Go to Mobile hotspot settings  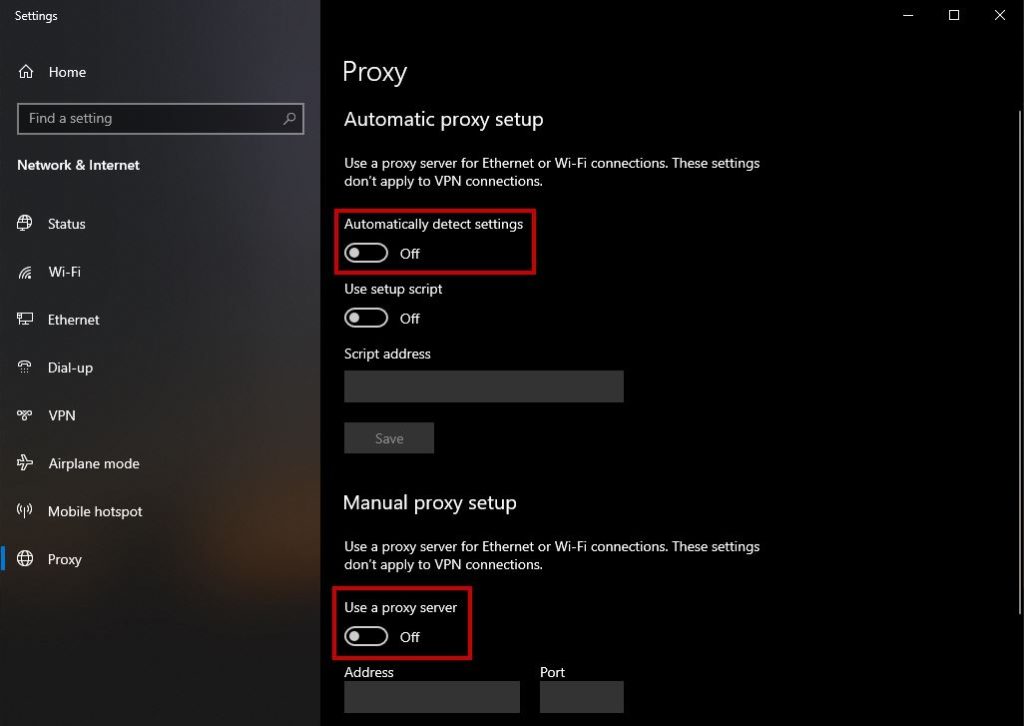[95, 511]
